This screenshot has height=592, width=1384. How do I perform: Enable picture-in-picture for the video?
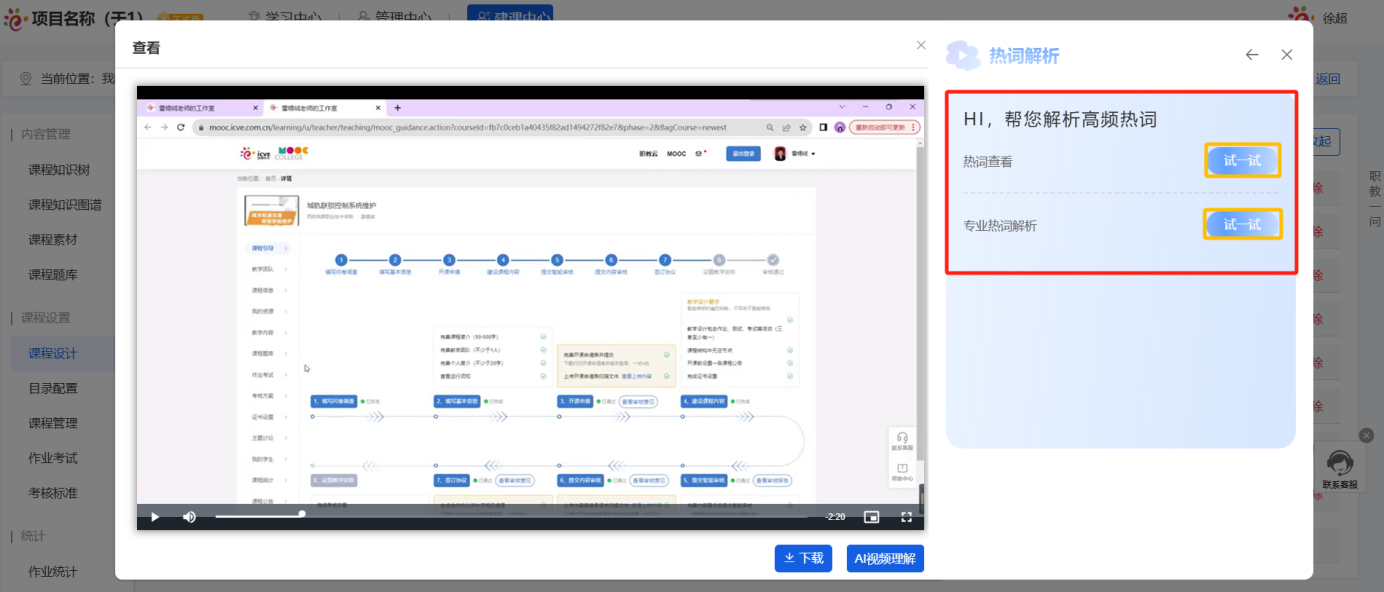pos(871,517)
